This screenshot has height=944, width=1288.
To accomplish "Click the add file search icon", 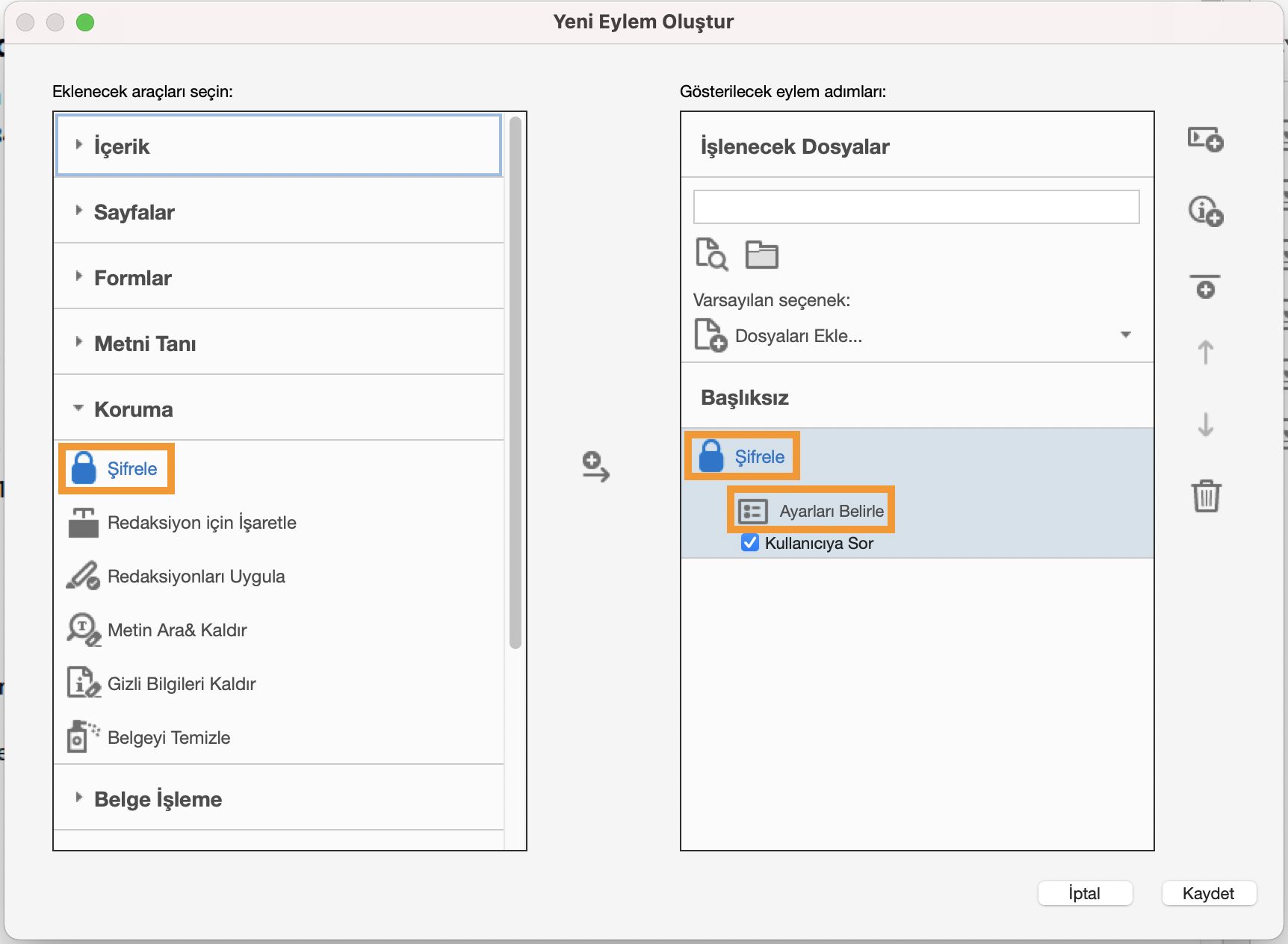I will tap(711, 254).
